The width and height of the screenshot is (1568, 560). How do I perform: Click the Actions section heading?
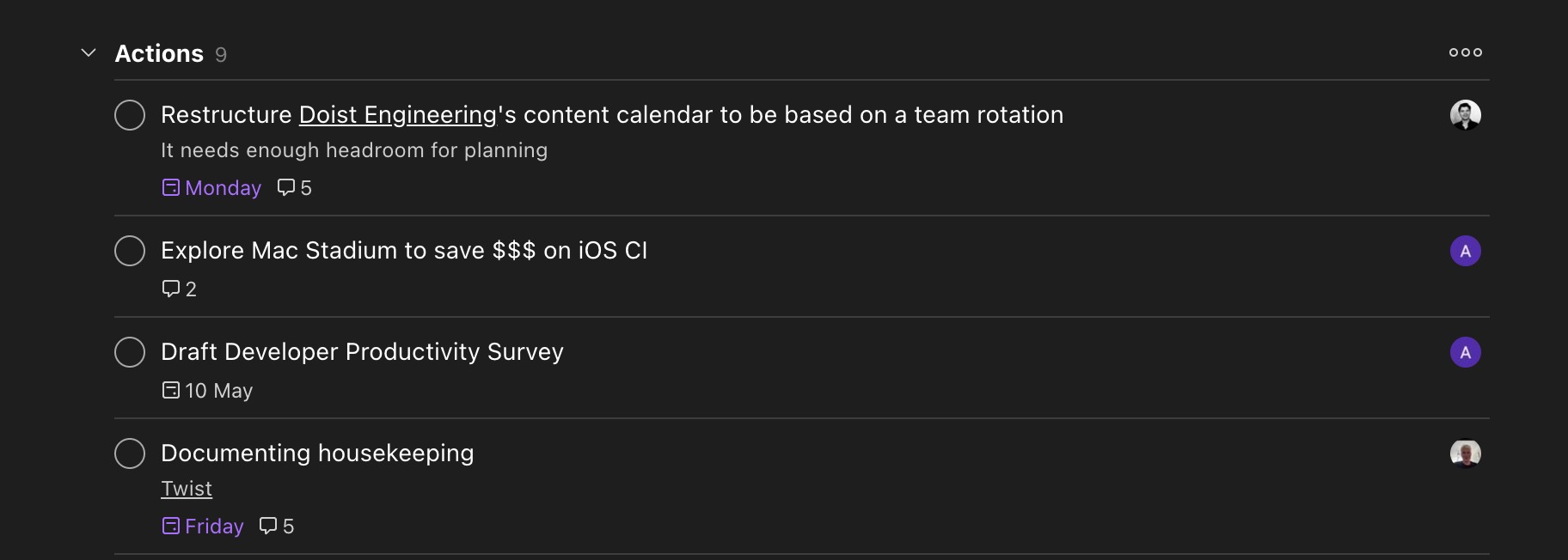[x=159, y=53]
